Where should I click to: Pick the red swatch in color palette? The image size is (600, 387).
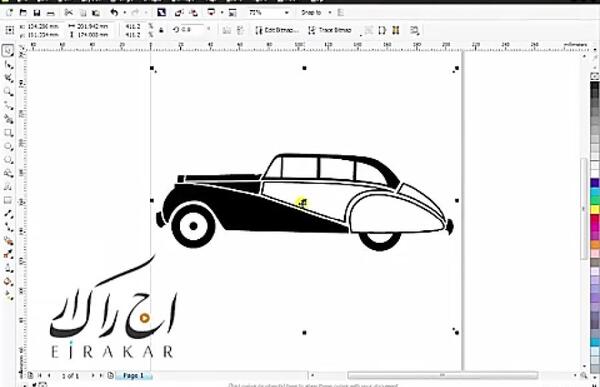595,219
